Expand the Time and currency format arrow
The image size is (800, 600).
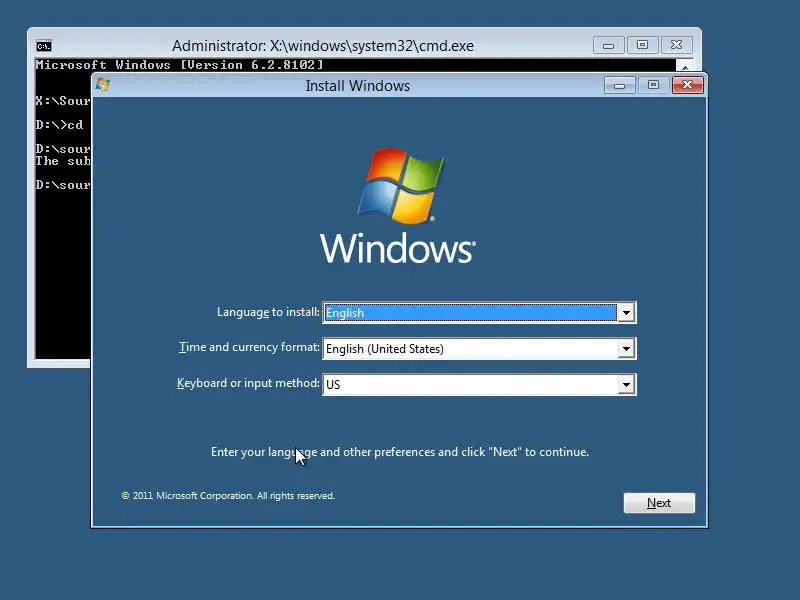626,349
